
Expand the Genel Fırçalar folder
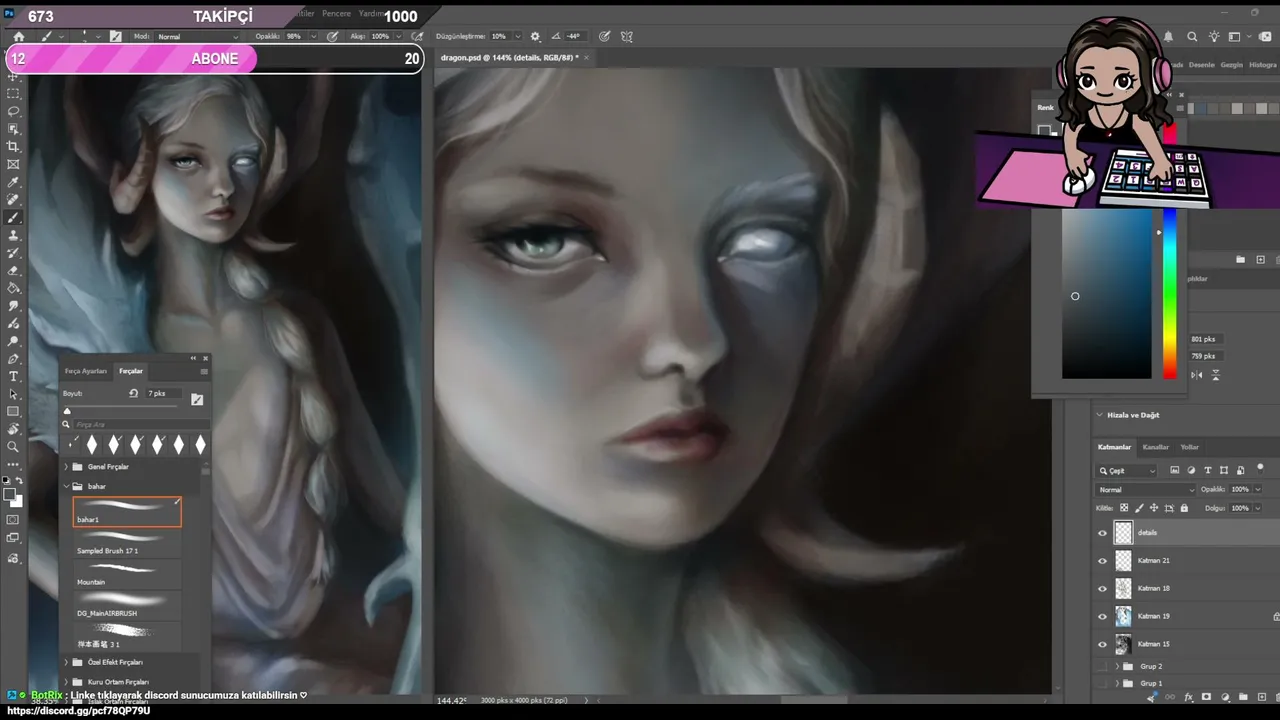(x=67, y=467)
